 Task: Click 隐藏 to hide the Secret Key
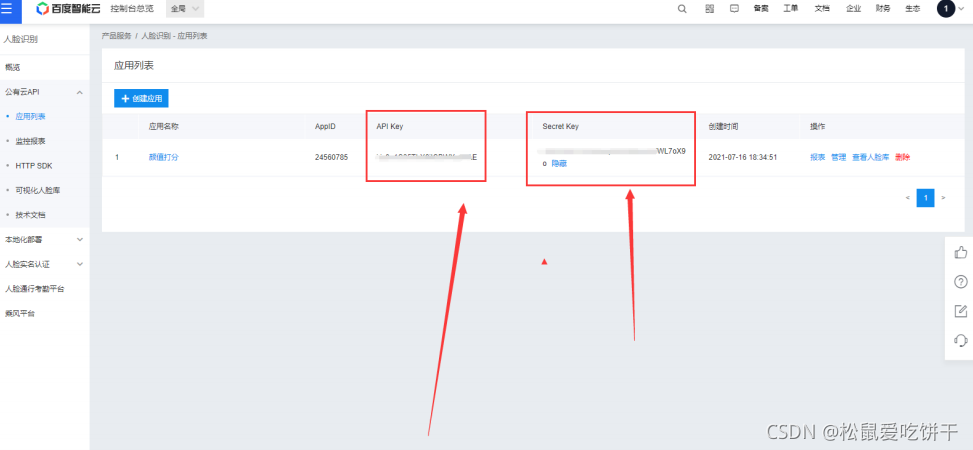[x=559, y=164]
